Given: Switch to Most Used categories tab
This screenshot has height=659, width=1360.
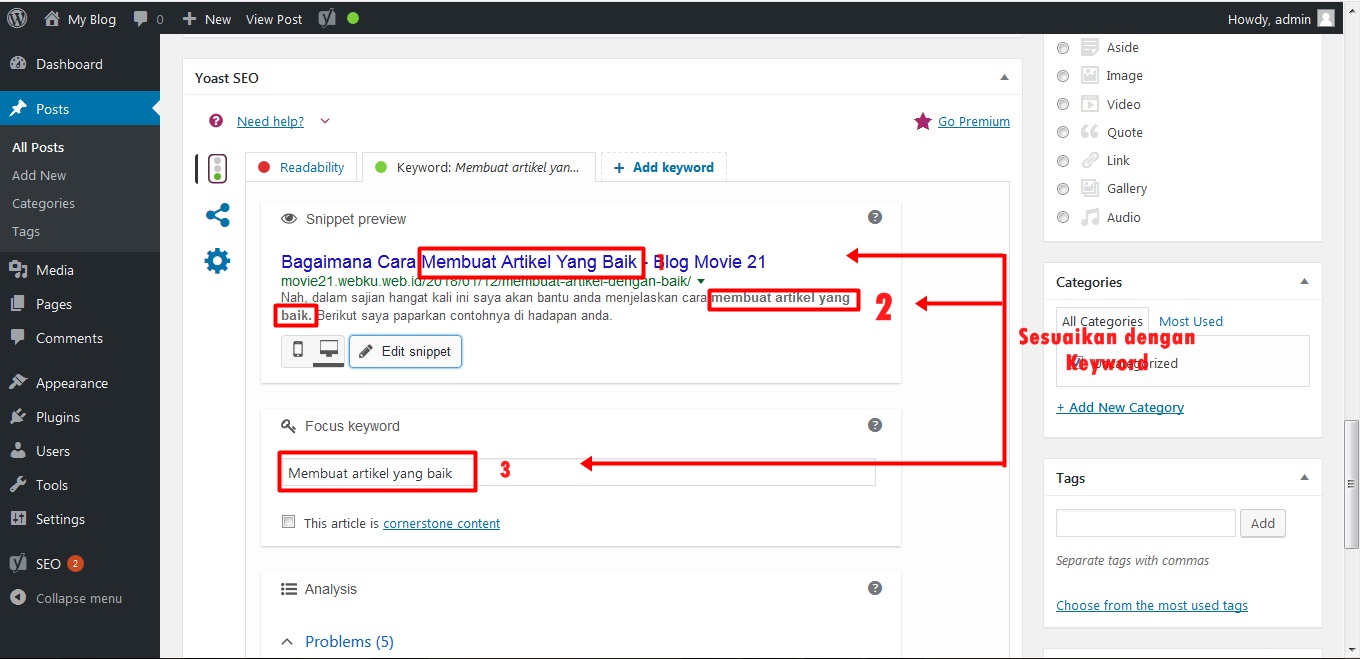Looking at the screenshot, I should point(1191,321).
